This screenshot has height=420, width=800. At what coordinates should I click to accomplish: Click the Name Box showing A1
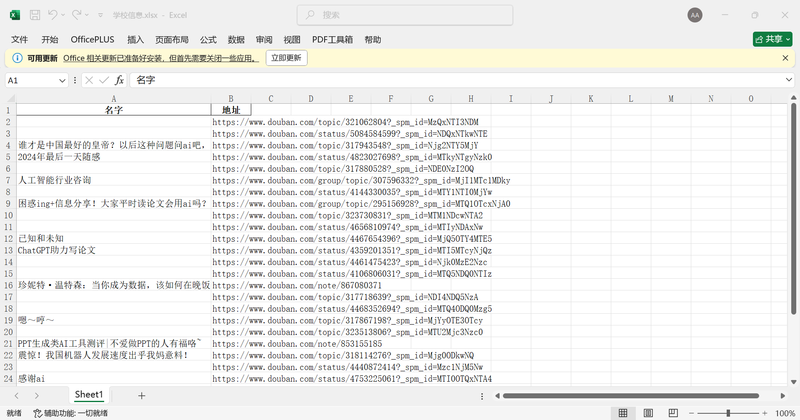[x=31, y=80]
